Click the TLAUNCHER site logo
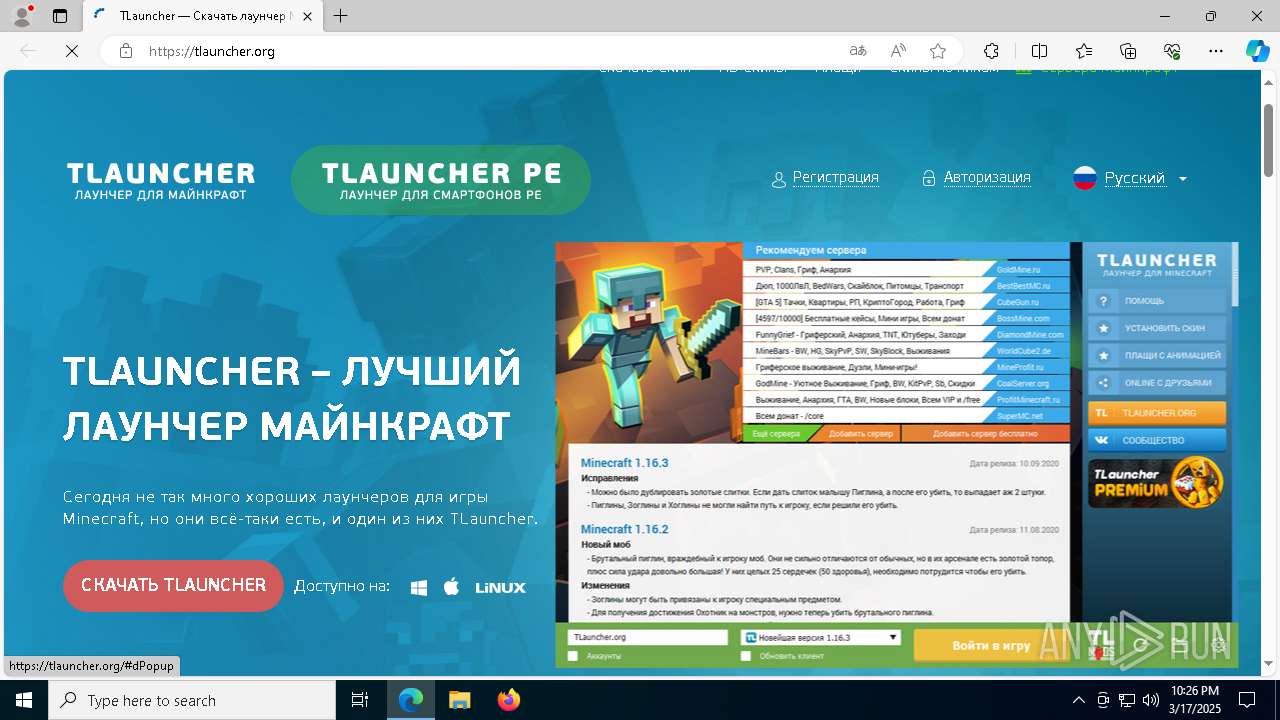Viewport: 1280px width, 720px height. click(x=161, y=181)
